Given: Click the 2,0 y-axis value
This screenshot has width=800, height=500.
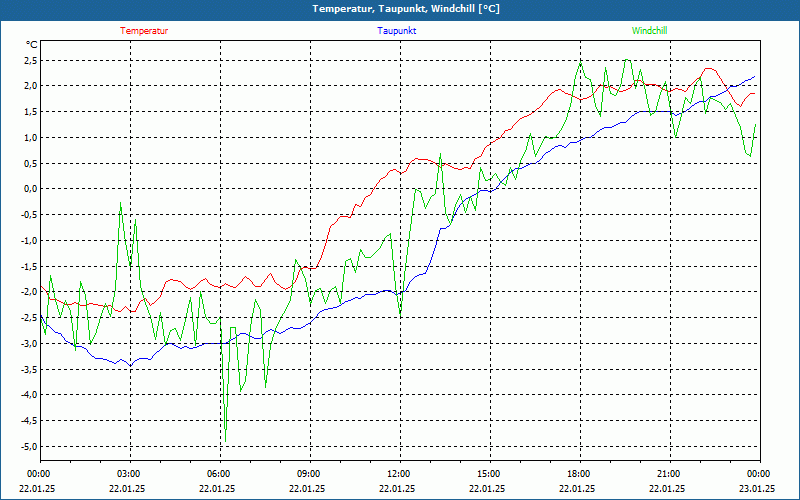Looking at the screenshot, I should [x=31, y=86].
